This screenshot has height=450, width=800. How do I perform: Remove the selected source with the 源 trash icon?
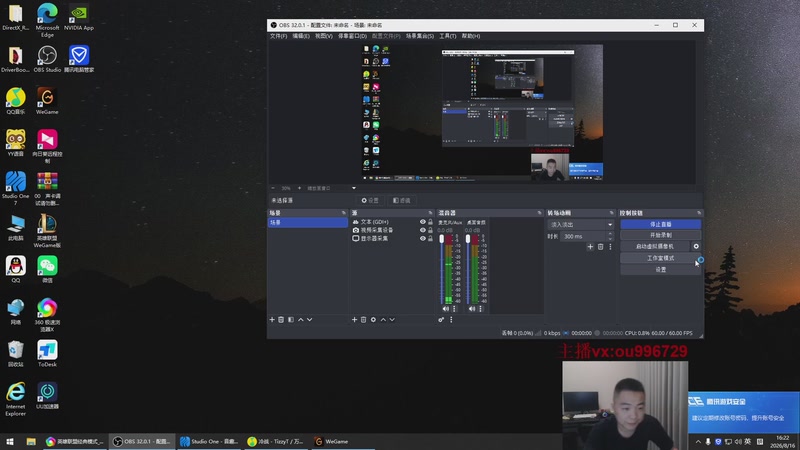tap(364, 319)
